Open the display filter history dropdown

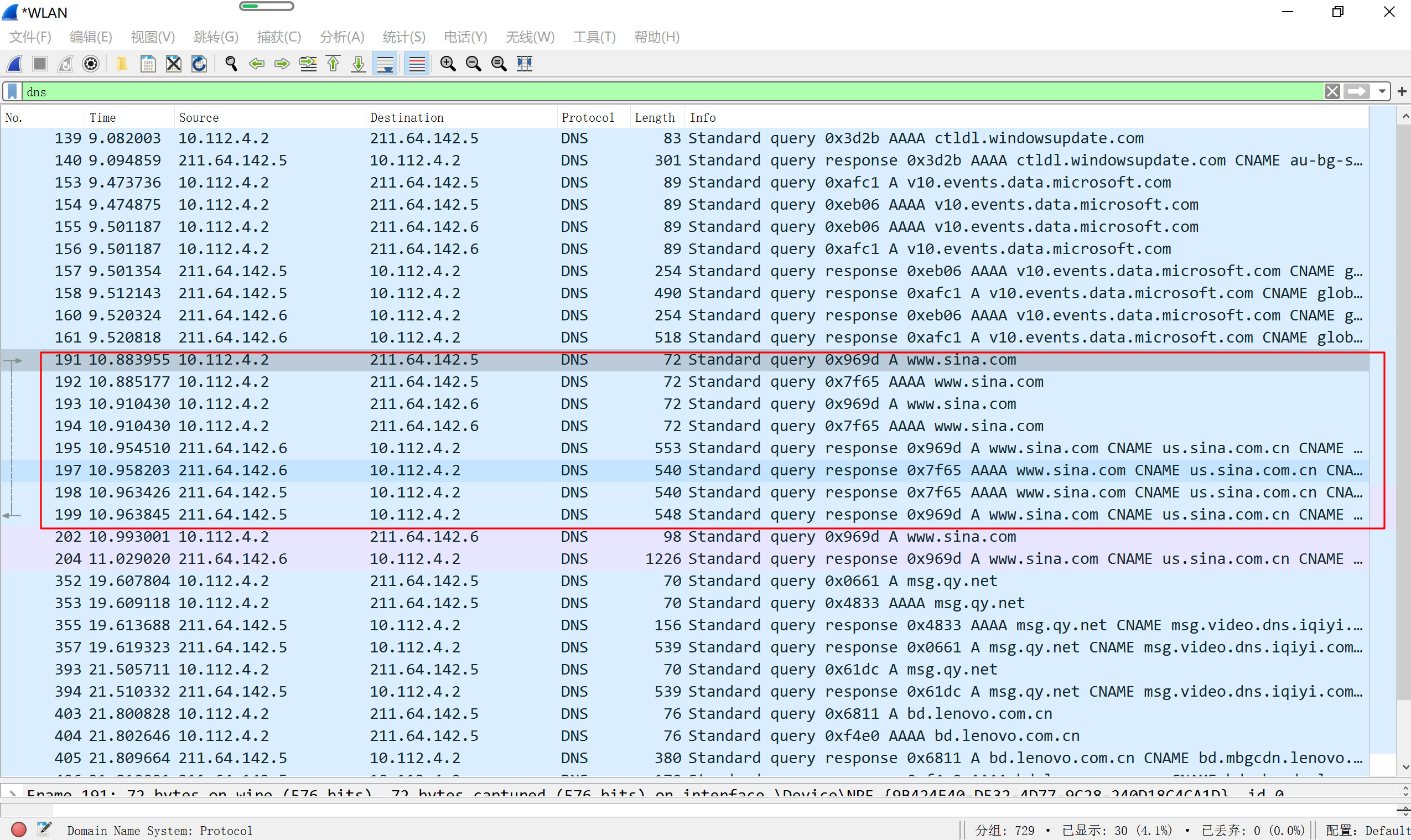[x=1383, y=91]
